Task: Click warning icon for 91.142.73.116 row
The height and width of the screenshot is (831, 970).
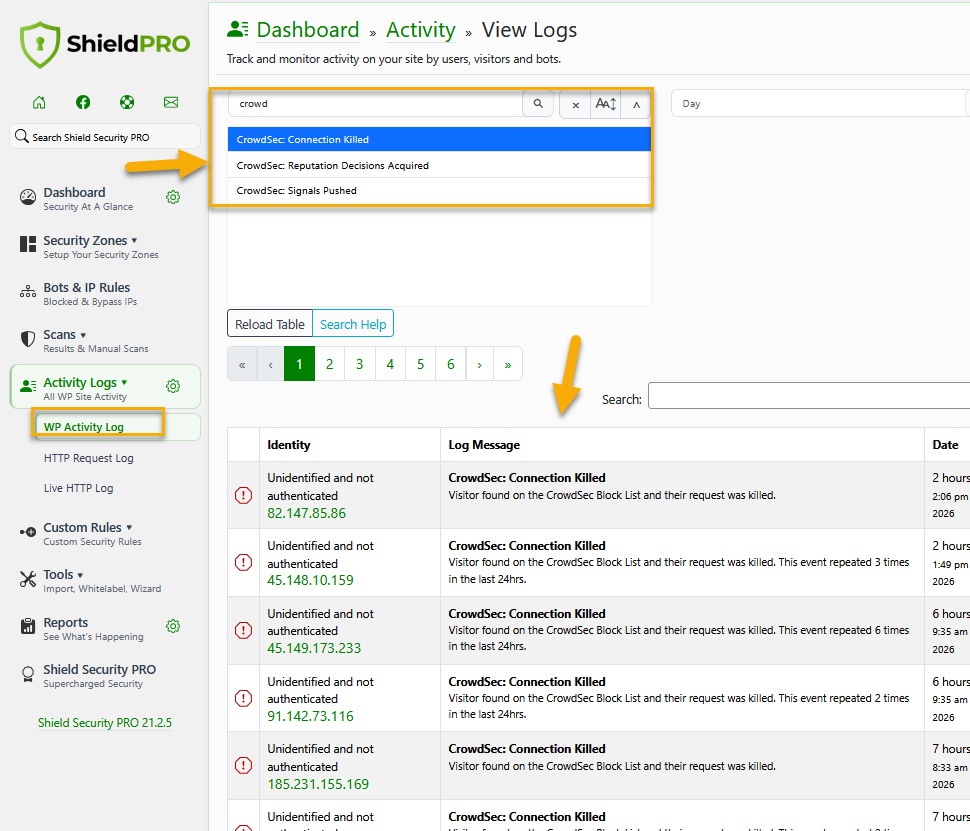Action: 243,699
